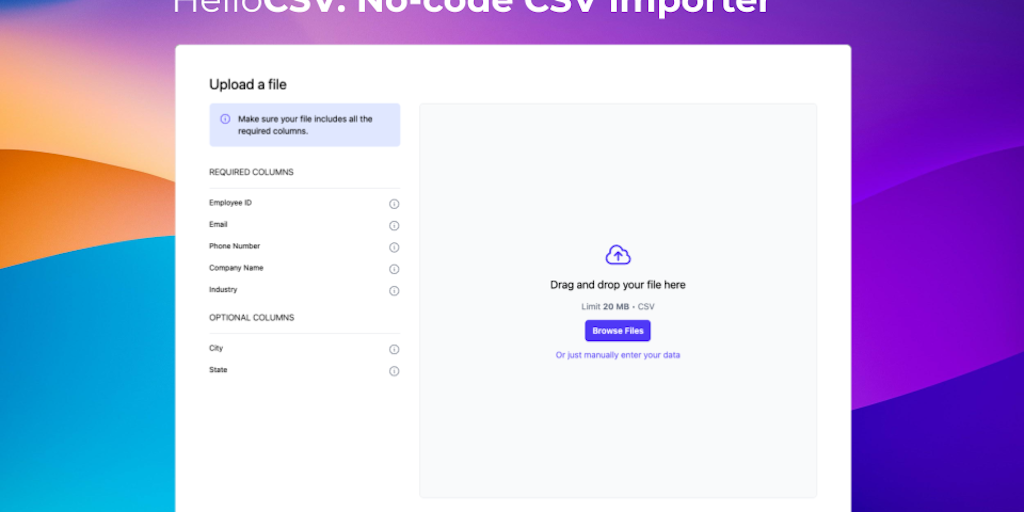The image size is (1024, 512).
Task: Click the REQUIRED COLUMNS section header
Action: (251, 172)
